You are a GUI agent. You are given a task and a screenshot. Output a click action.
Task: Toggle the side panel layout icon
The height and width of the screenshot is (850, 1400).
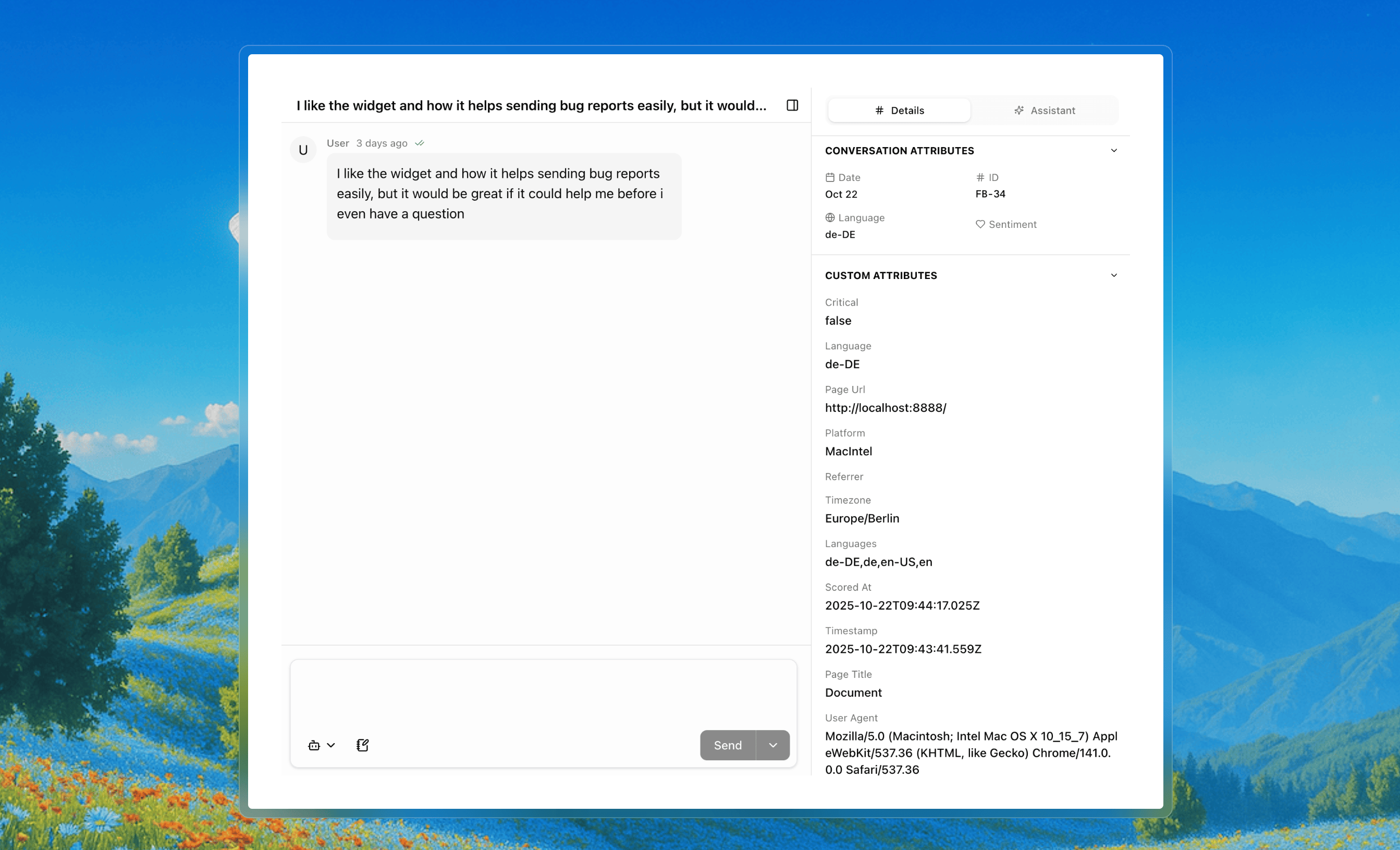[792, 105]
